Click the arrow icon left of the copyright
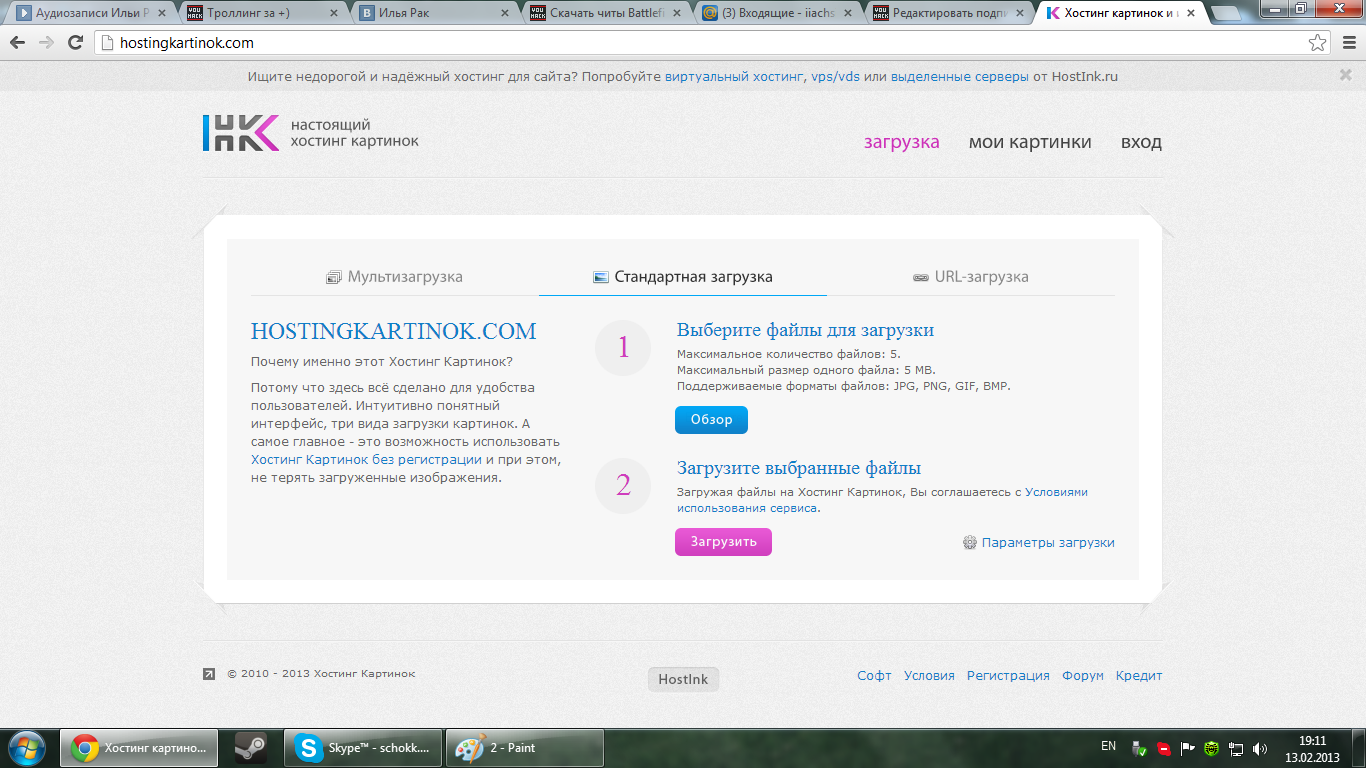 pos(208,674)
